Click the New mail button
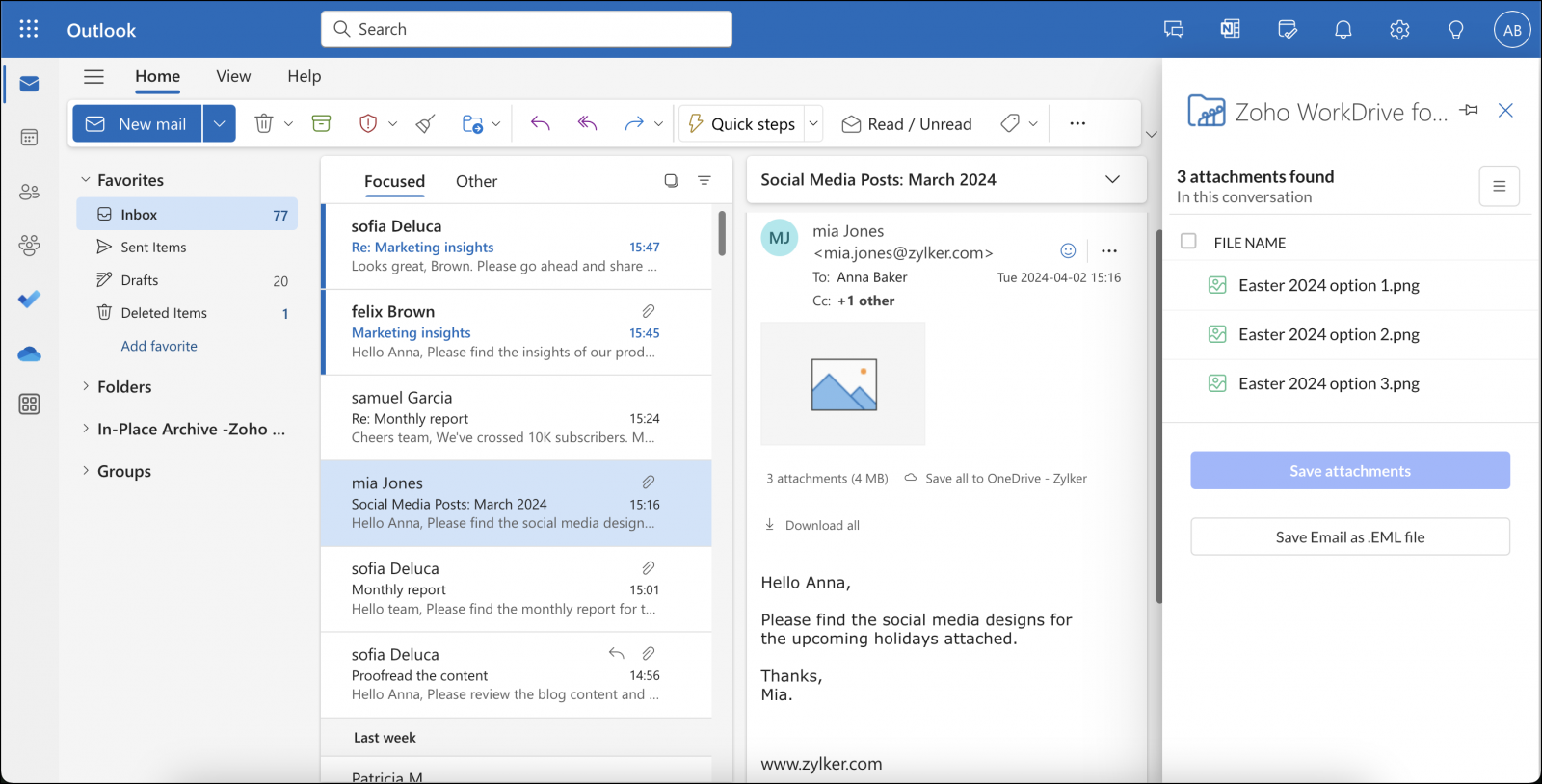 [x=137, y=123]
